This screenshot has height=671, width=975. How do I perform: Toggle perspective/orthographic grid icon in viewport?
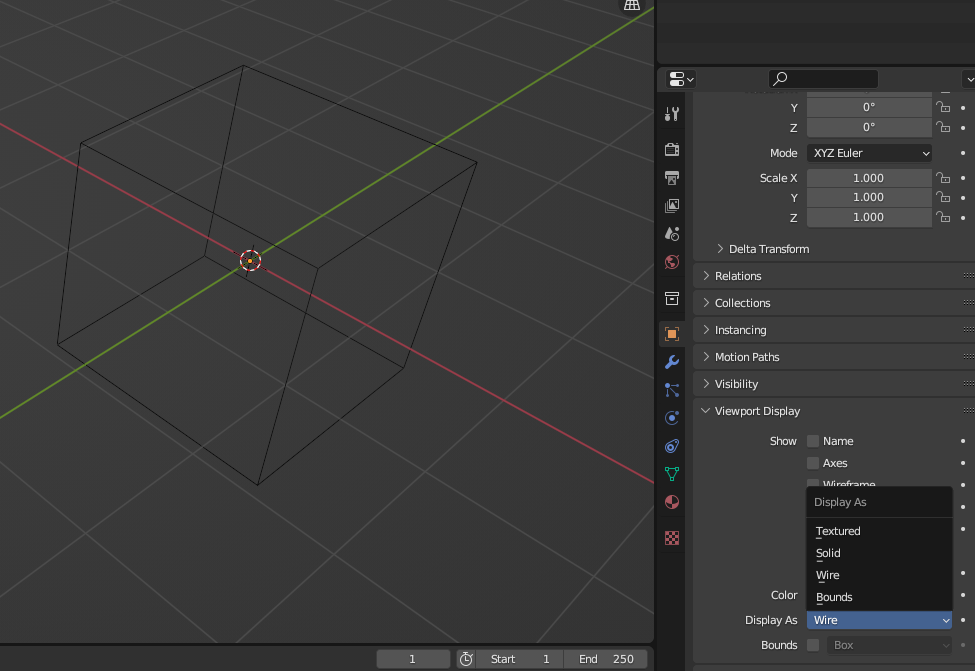(632, 5)
